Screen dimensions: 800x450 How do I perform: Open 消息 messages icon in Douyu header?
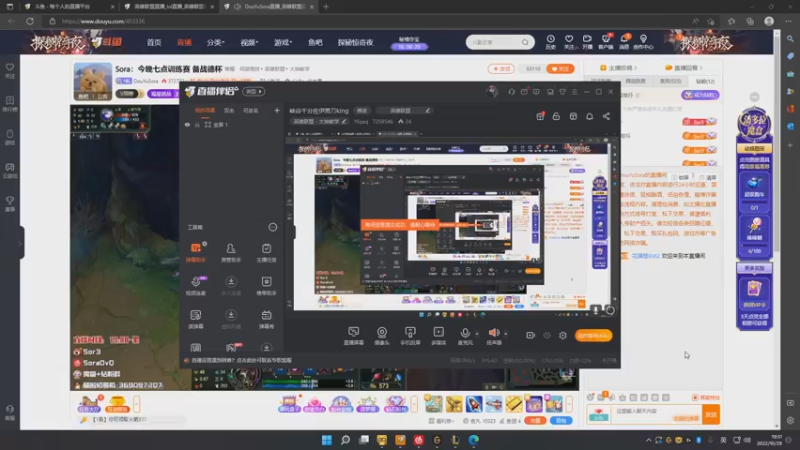tap(624, 42)
